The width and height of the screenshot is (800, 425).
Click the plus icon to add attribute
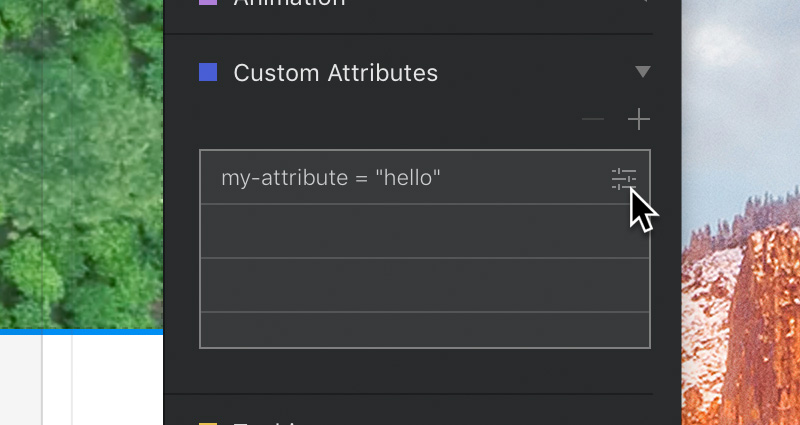point(639,120)
